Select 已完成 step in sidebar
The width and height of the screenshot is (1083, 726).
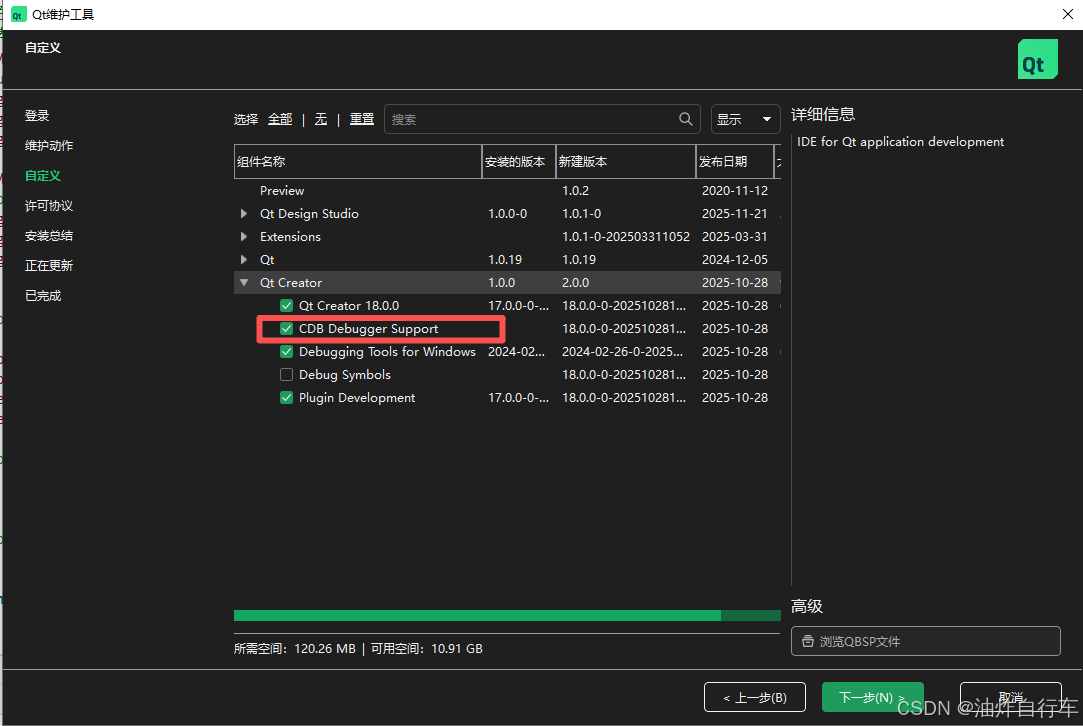pos(43,296)
